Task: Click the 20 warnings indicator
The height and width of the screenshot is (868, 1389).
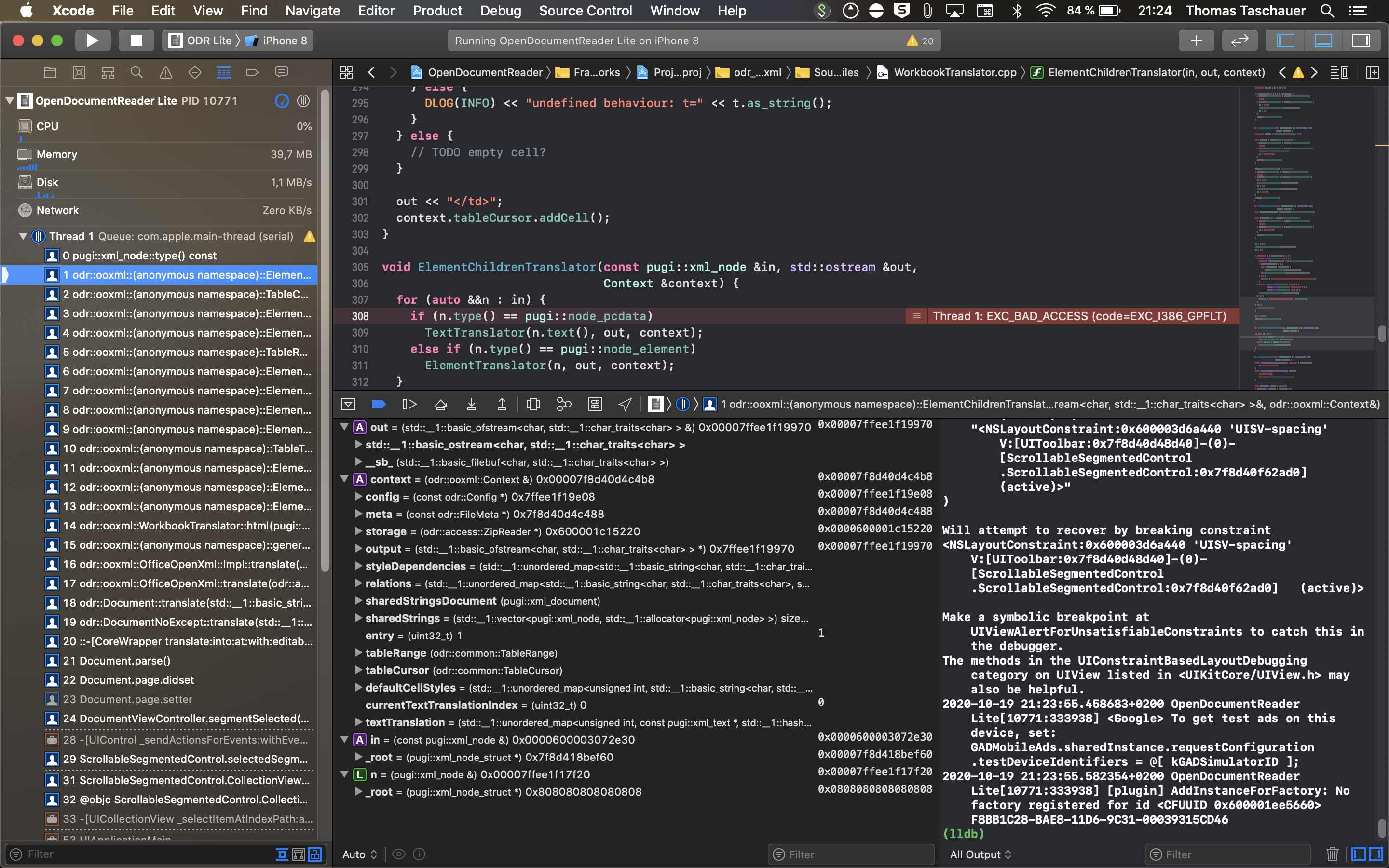Action: (920, 41)
